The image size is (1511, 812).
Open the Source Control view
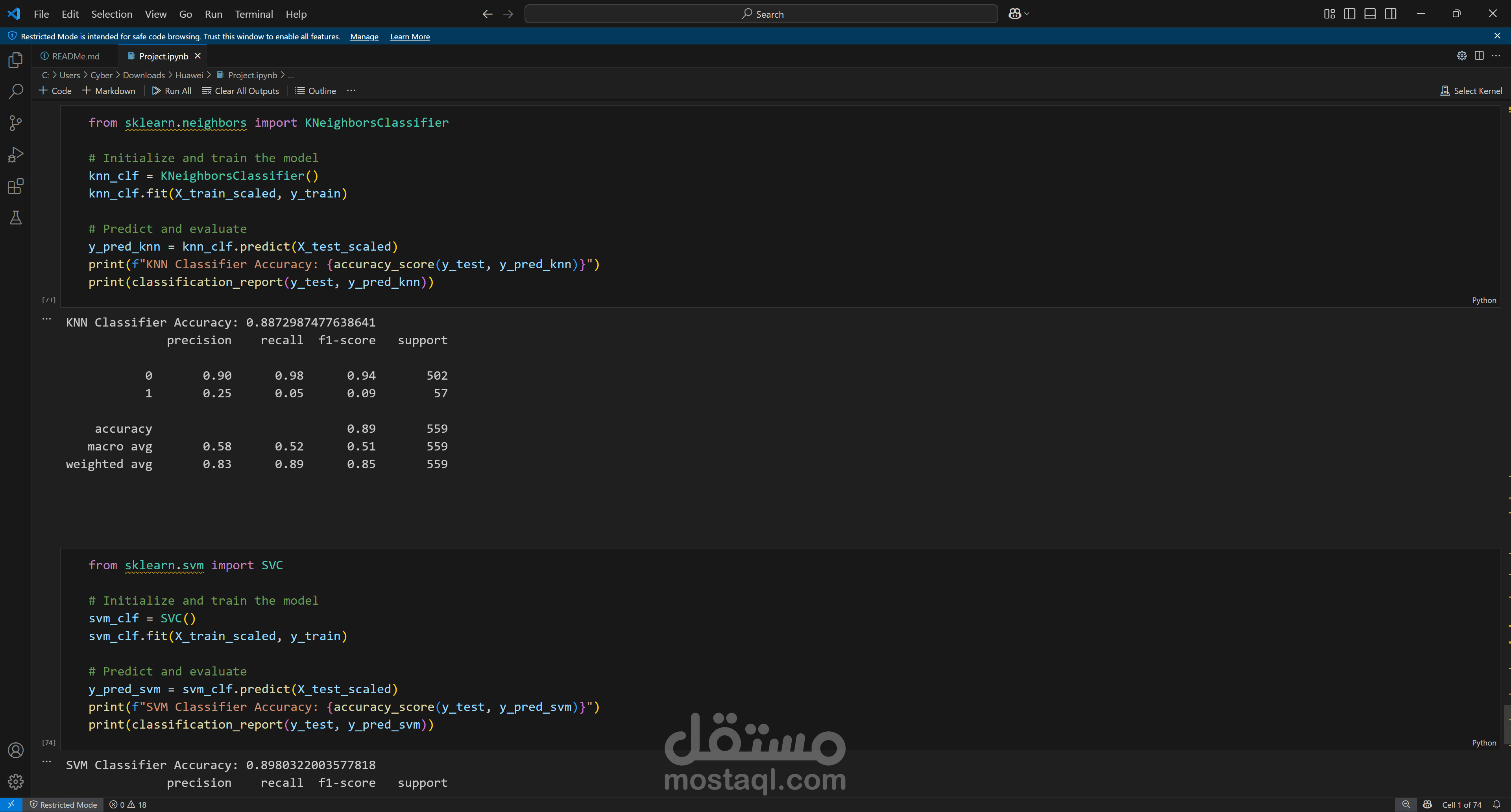pyautogui.click(x=16, y=123)
